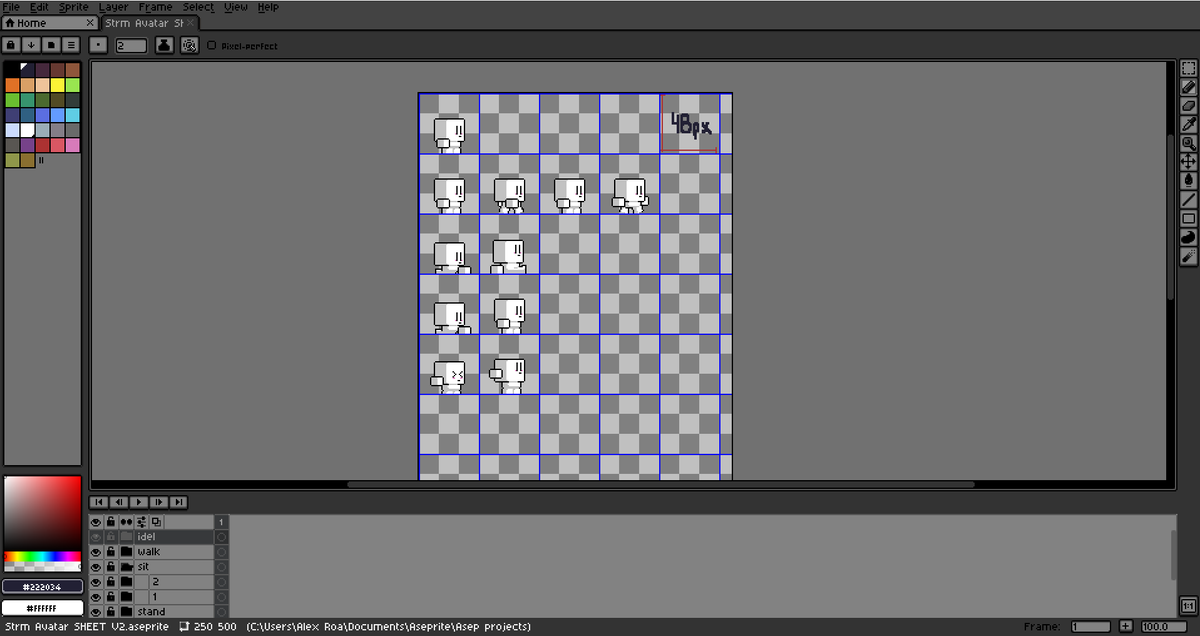
Task: Open the brush type selector
Action: [98, 45]
